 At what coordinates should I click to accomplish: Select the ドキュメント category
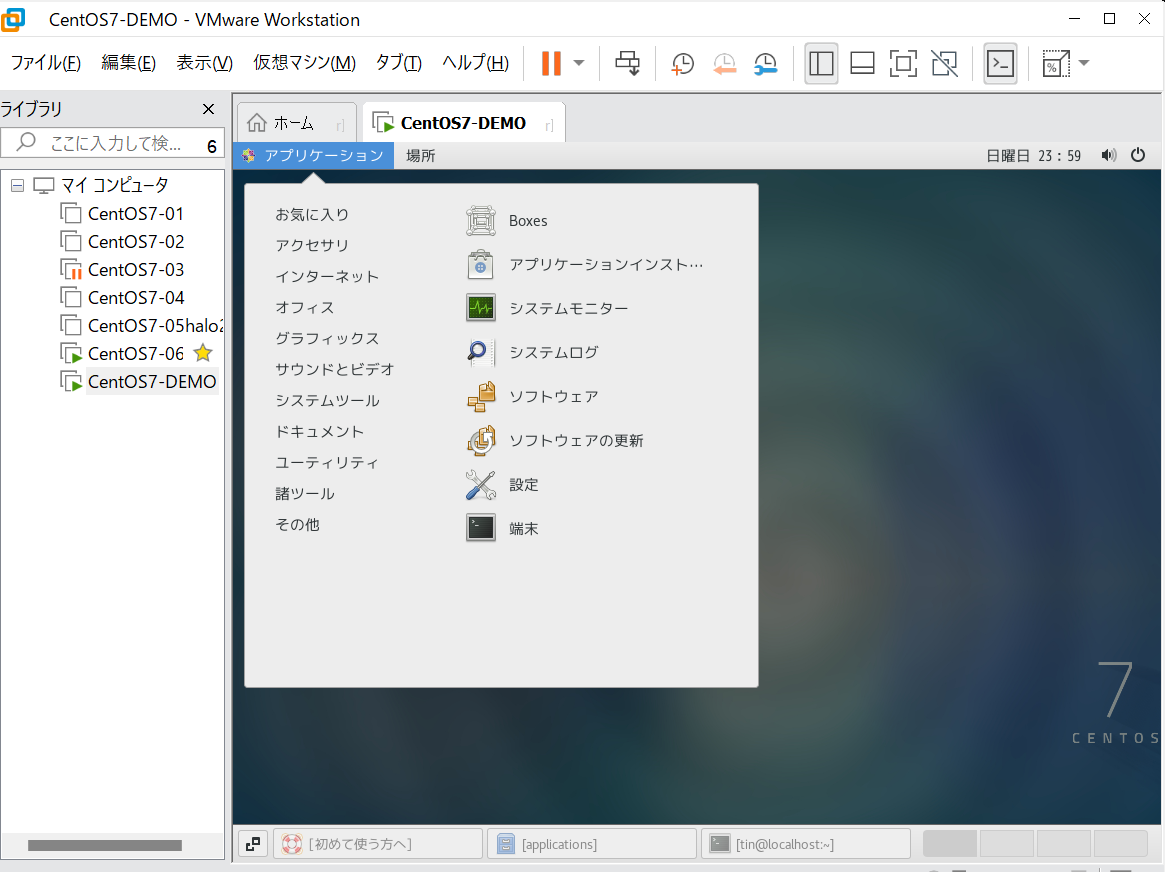319,432
